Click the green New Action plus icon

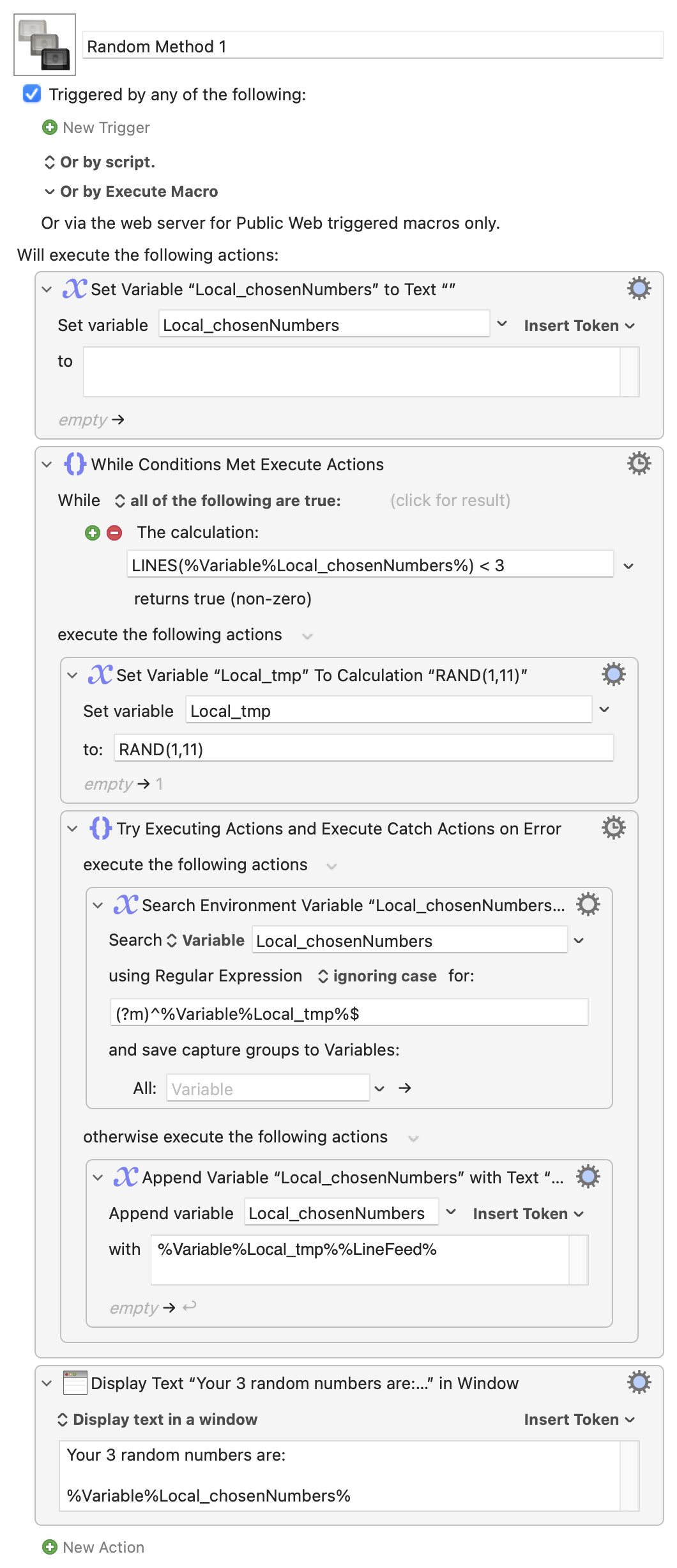coord(49,1547)
